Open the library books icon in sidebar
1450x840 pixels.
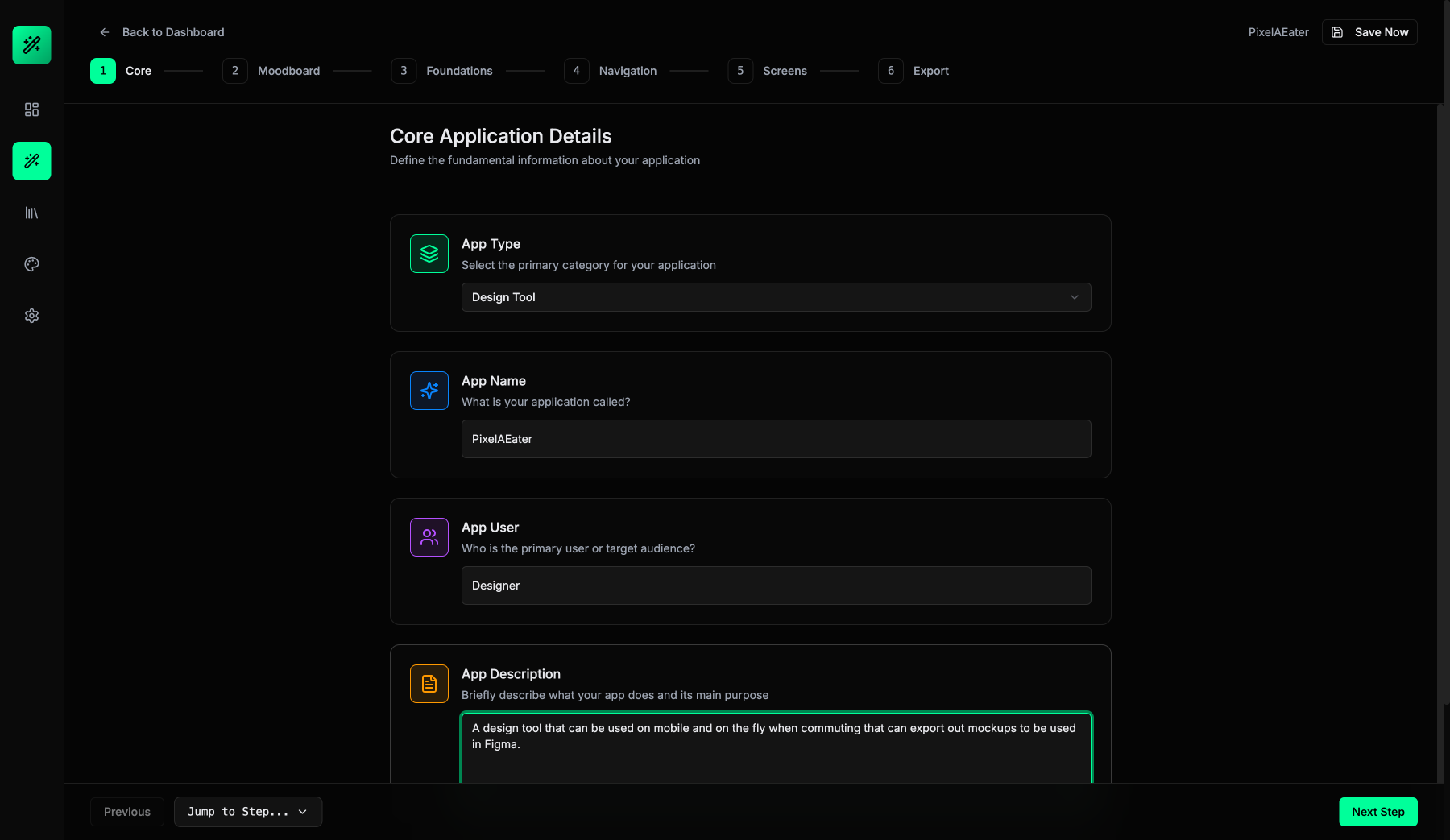point(31,213)
